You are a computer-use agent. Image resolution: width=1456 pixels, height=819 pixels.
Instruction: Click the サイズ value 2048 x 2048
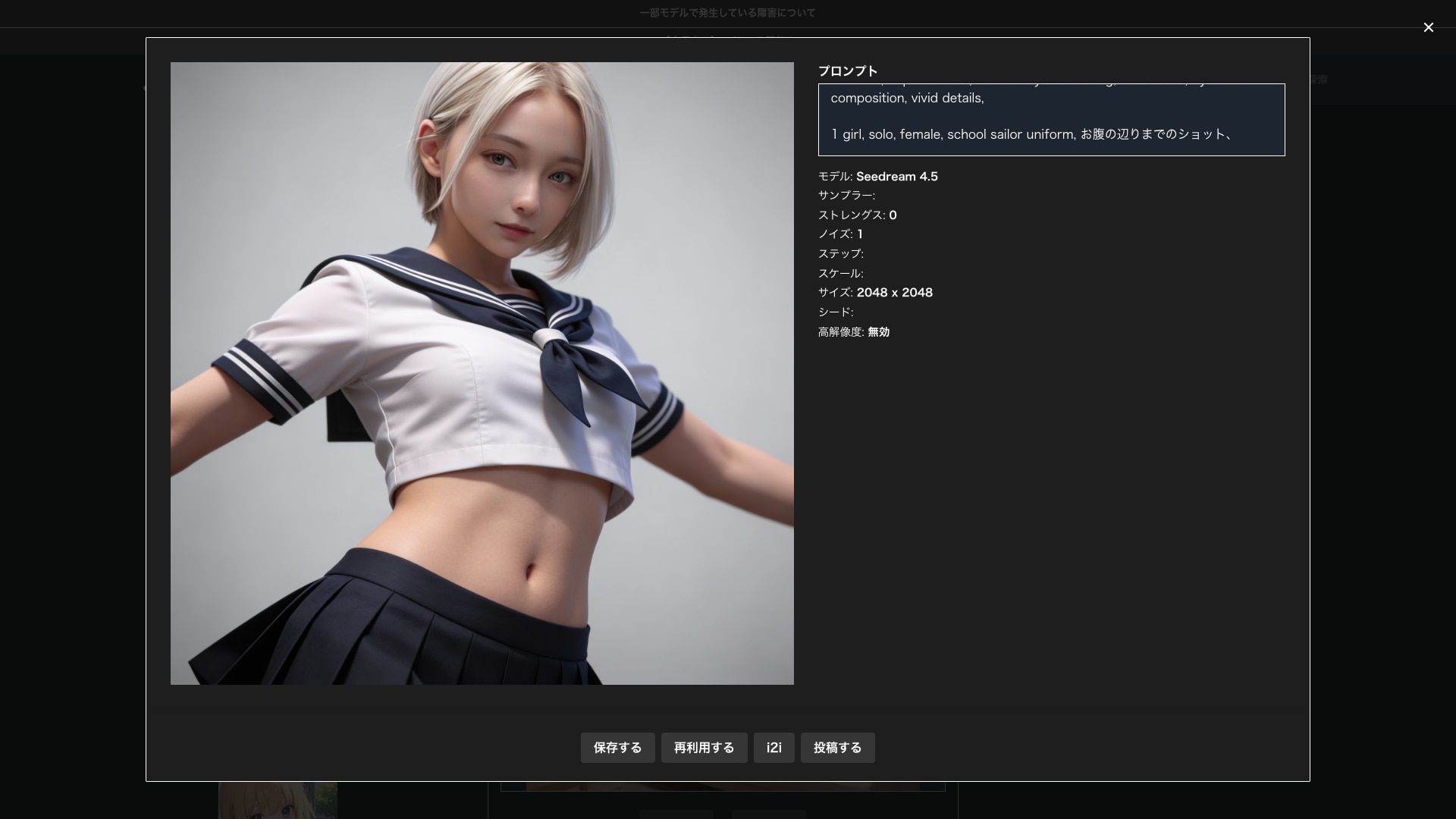coord(895,292)
